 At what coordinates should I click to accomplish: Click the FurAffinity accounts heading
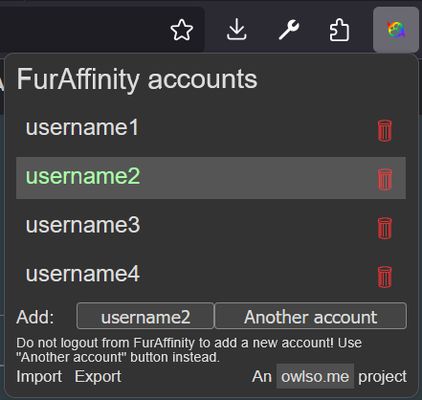(x=137, y=80)
